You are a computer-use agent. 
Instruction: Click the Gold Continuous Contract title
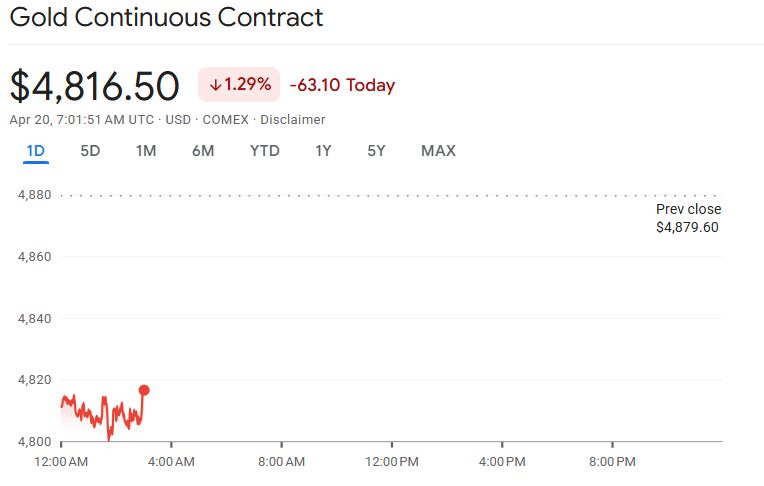click(x=167, y=18)
